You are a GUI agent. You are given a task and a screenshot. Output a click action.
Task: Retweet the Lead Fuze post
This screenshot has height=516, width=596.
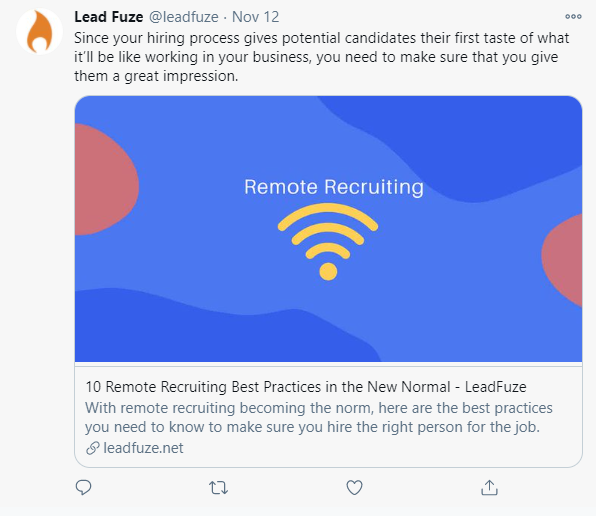click(219, 488)
